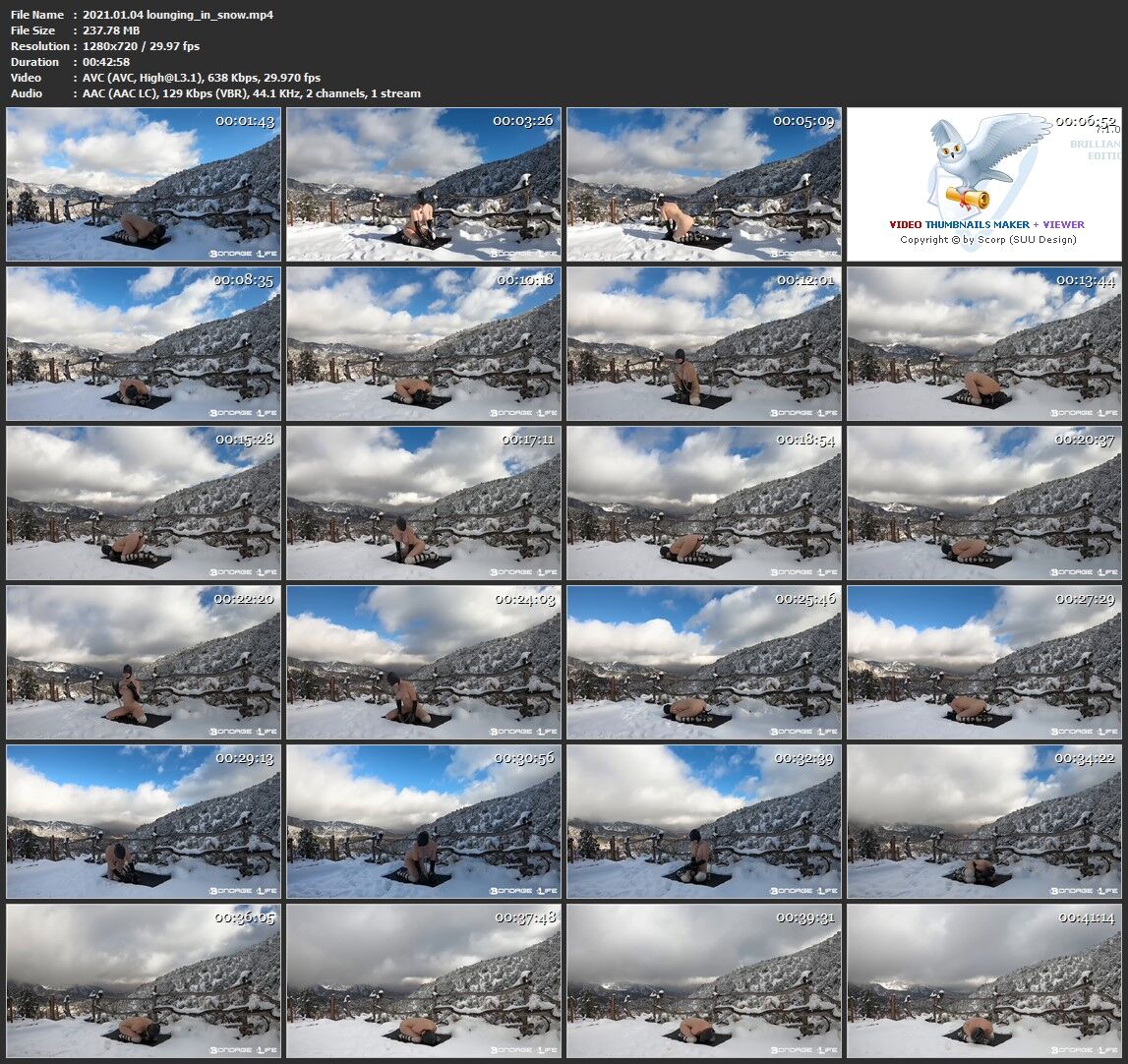Open the thumbnail marked 00:20:37

tap(984, 502)
